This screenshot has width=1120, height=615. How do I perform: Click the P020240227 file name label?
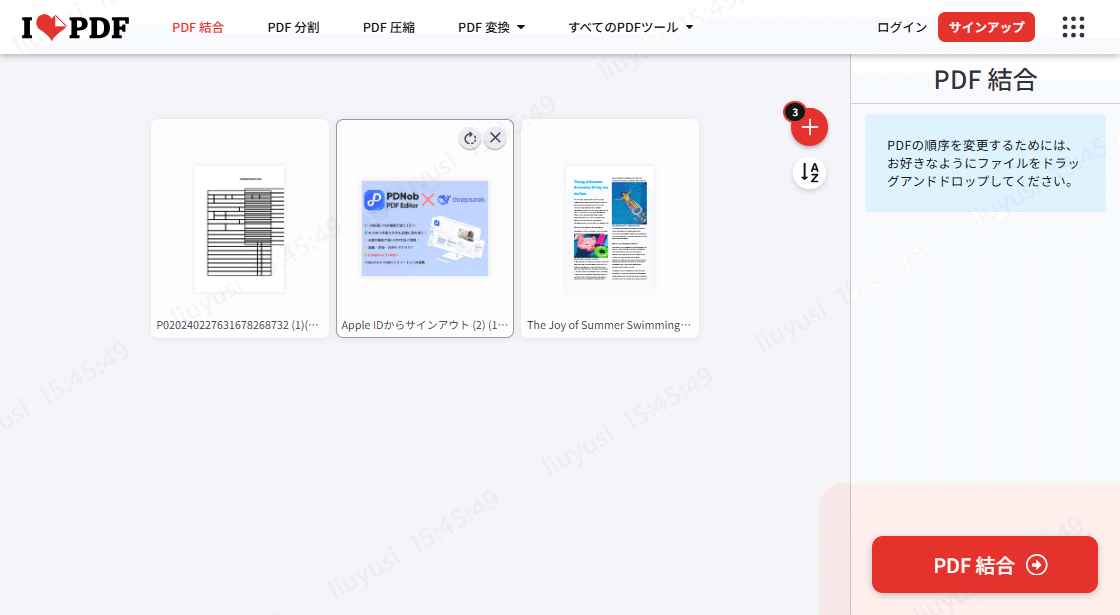point(239,324)
